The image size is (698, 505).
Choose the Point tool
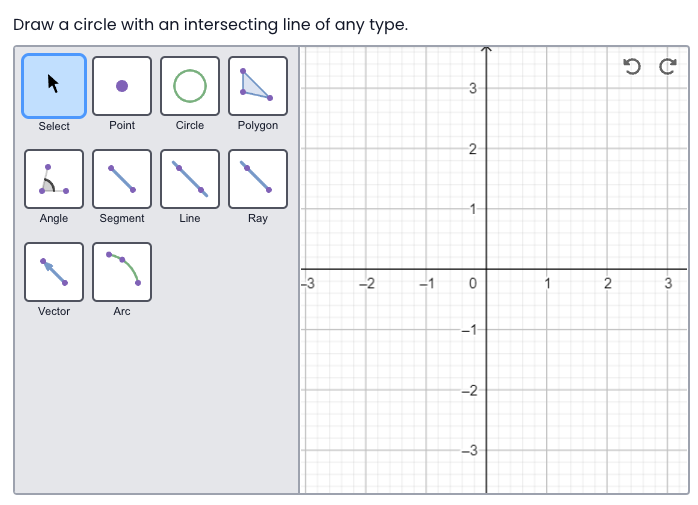coord(122,86)
